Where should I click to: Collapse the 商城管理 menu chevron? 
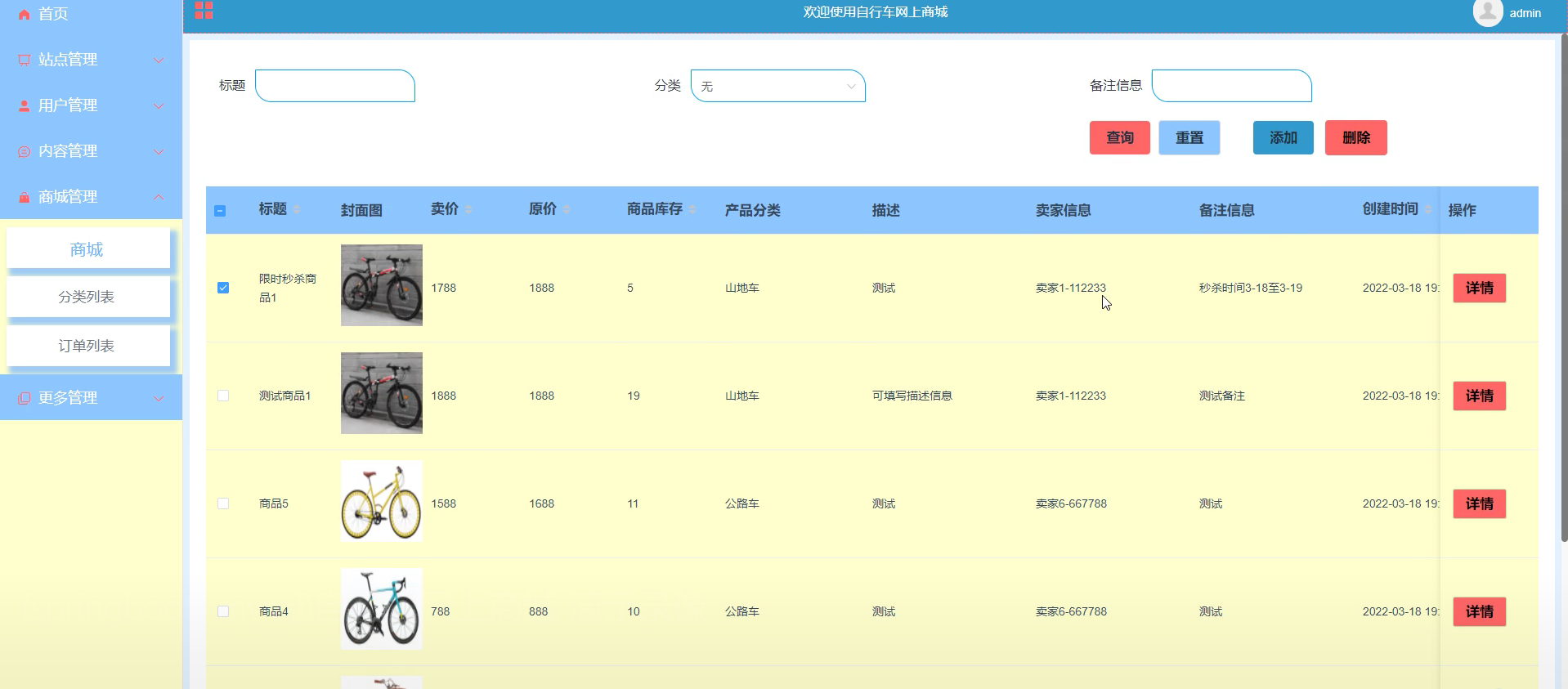click(159, 198)
